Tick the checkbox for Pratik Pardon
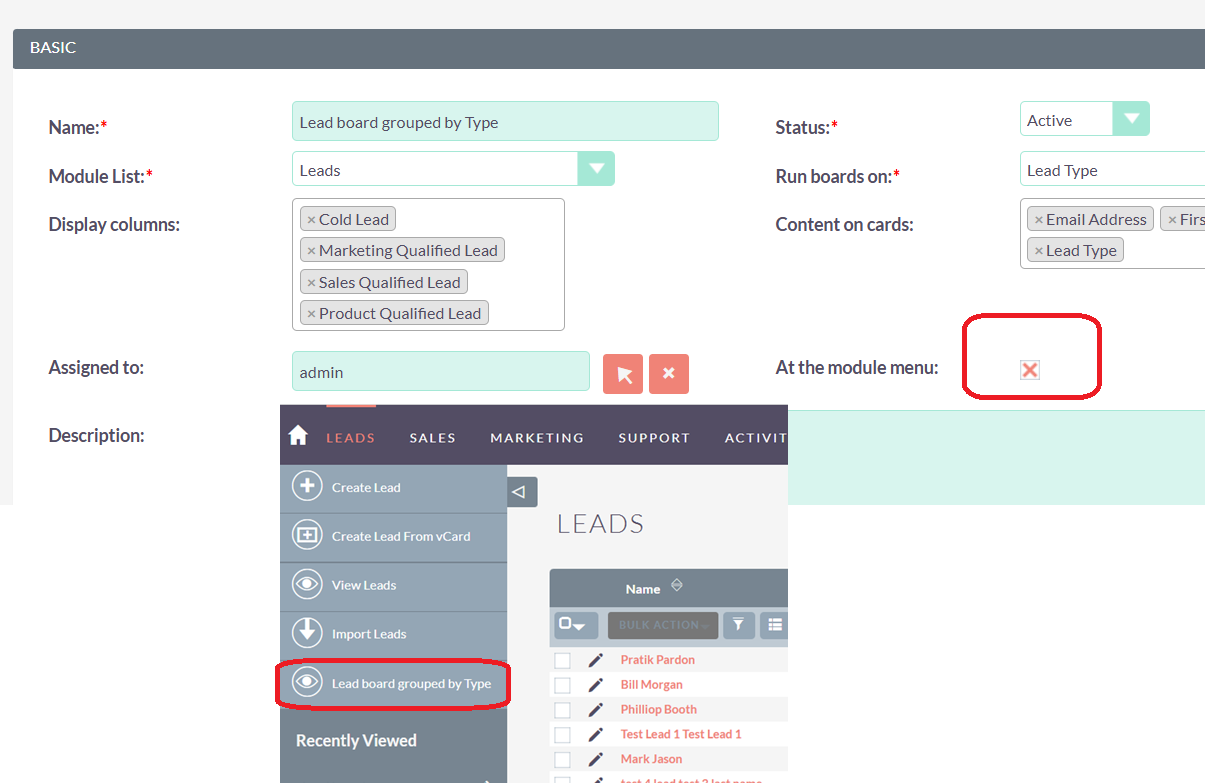This screenshot has width=1205, height=783. pyautogui.click(x=562, y=660)
